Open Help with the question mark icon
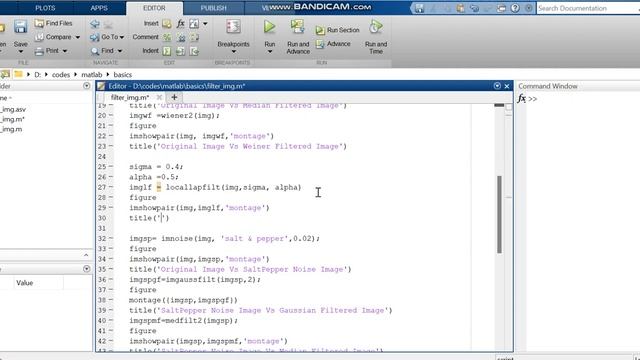 (515, 8)
